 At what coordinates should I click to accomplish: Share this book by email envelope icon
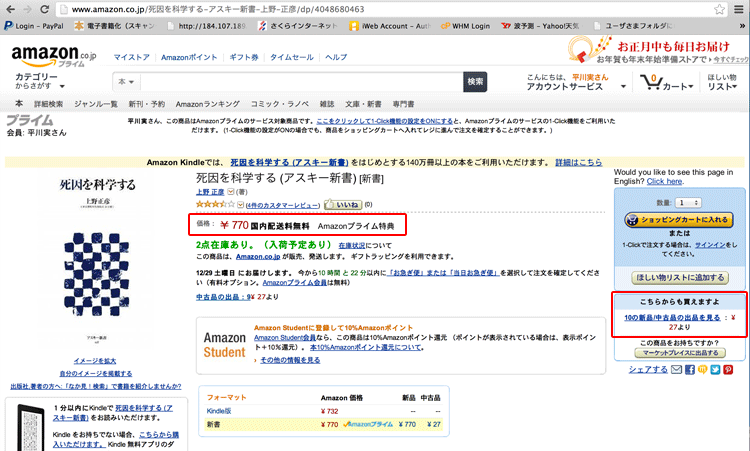click(677, 369)
